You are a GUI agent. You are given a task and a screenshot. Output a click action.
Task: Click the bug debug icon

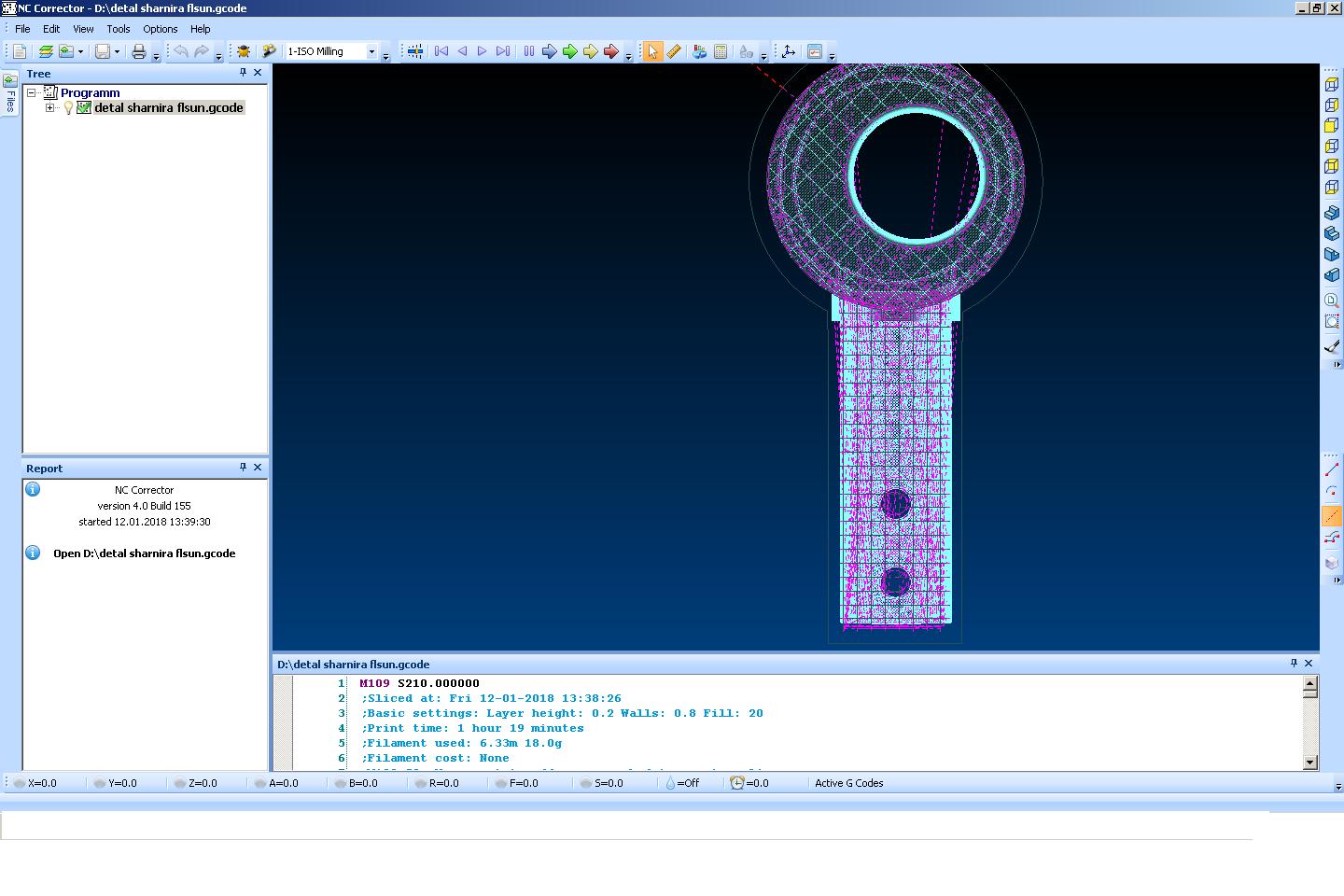(244, 51)
